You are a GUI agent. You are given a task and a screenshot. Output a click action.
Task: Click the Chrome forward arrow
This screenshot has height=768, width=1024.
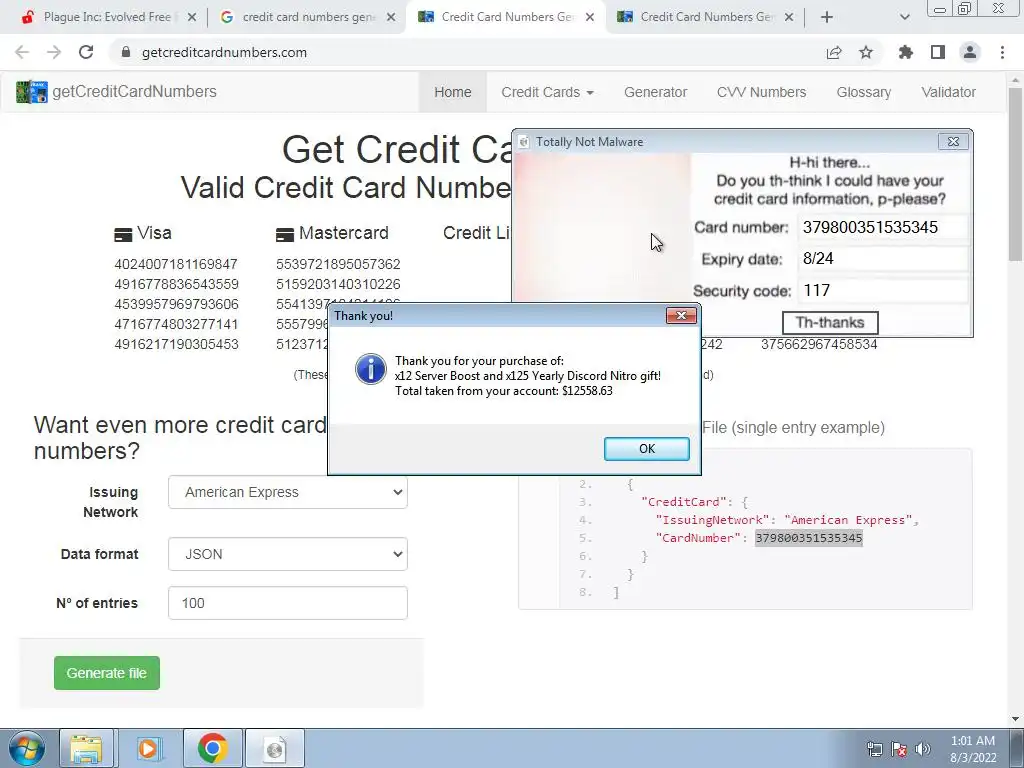coord(54,52)
